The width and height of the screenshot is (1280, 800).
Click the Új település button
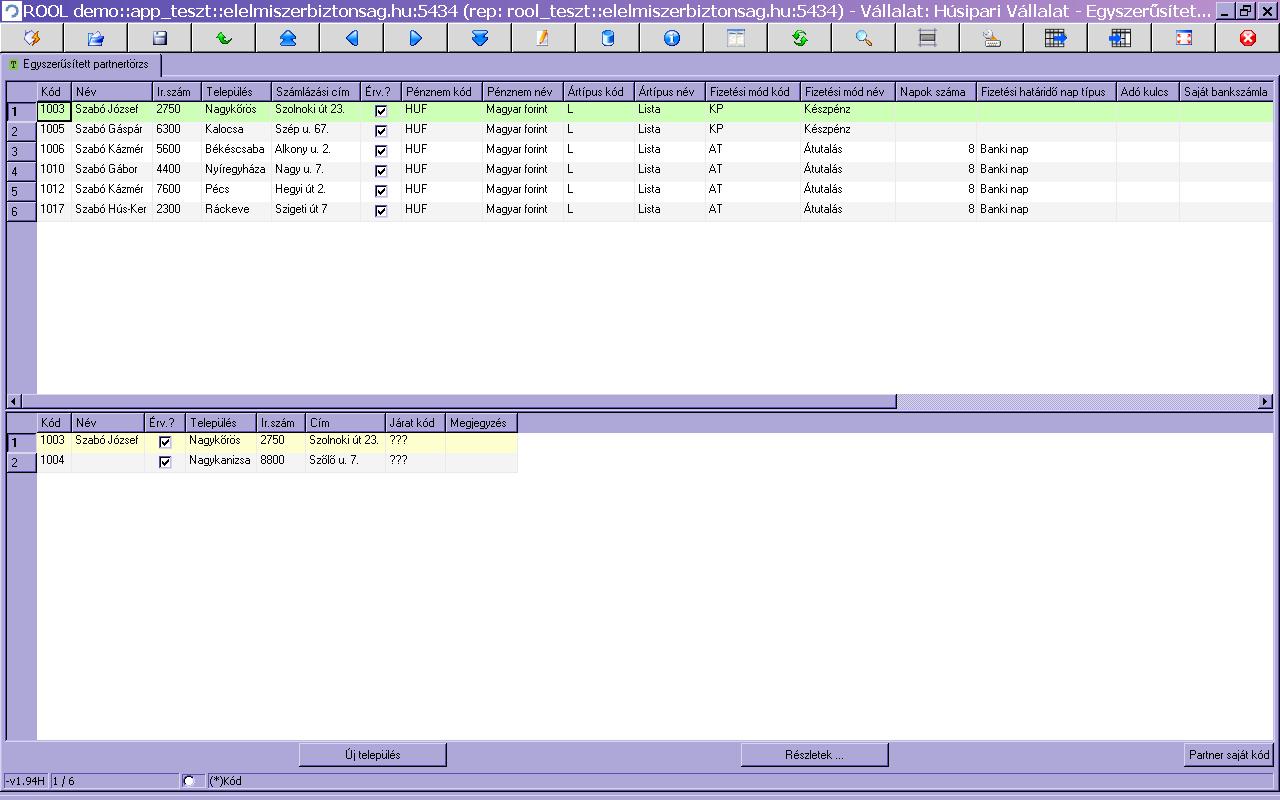(x=373, y=754)
